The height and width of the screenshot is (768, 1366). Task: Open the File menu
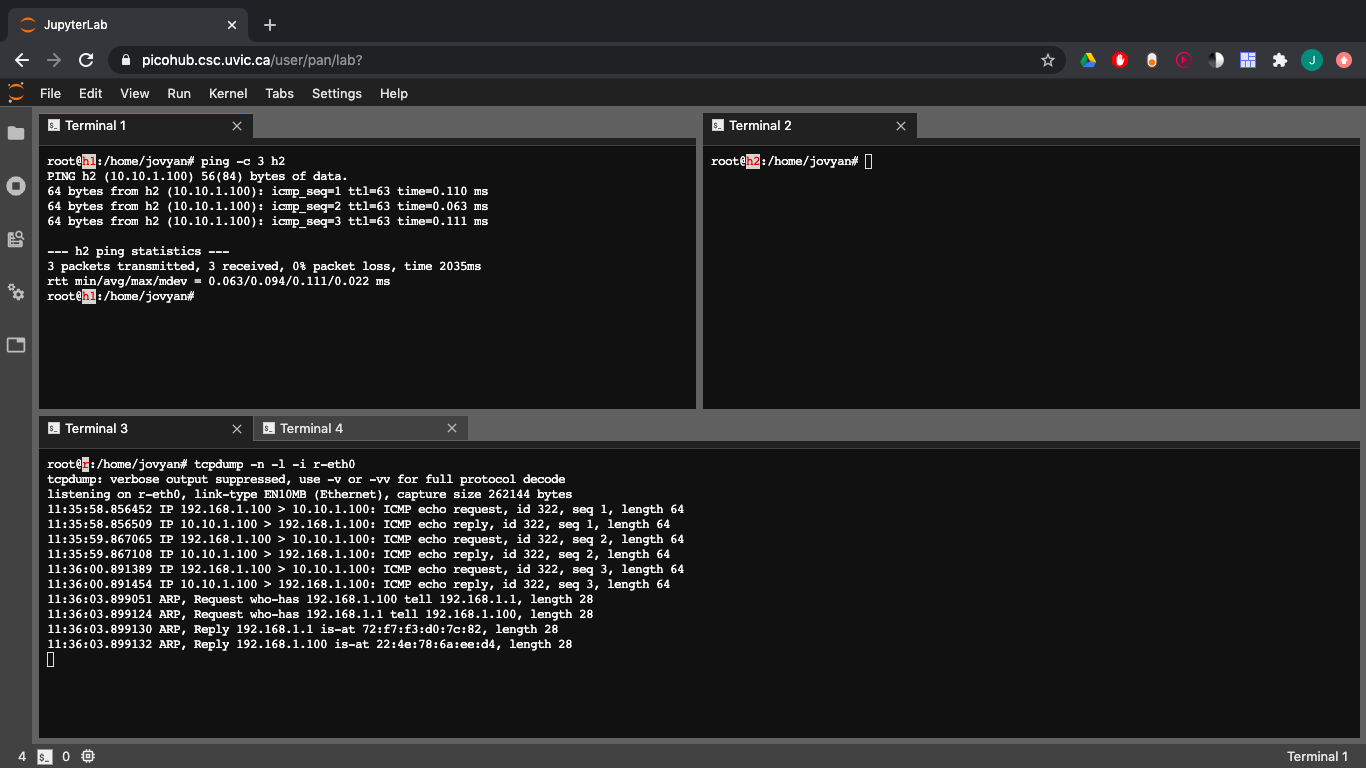tap(50, 93)
